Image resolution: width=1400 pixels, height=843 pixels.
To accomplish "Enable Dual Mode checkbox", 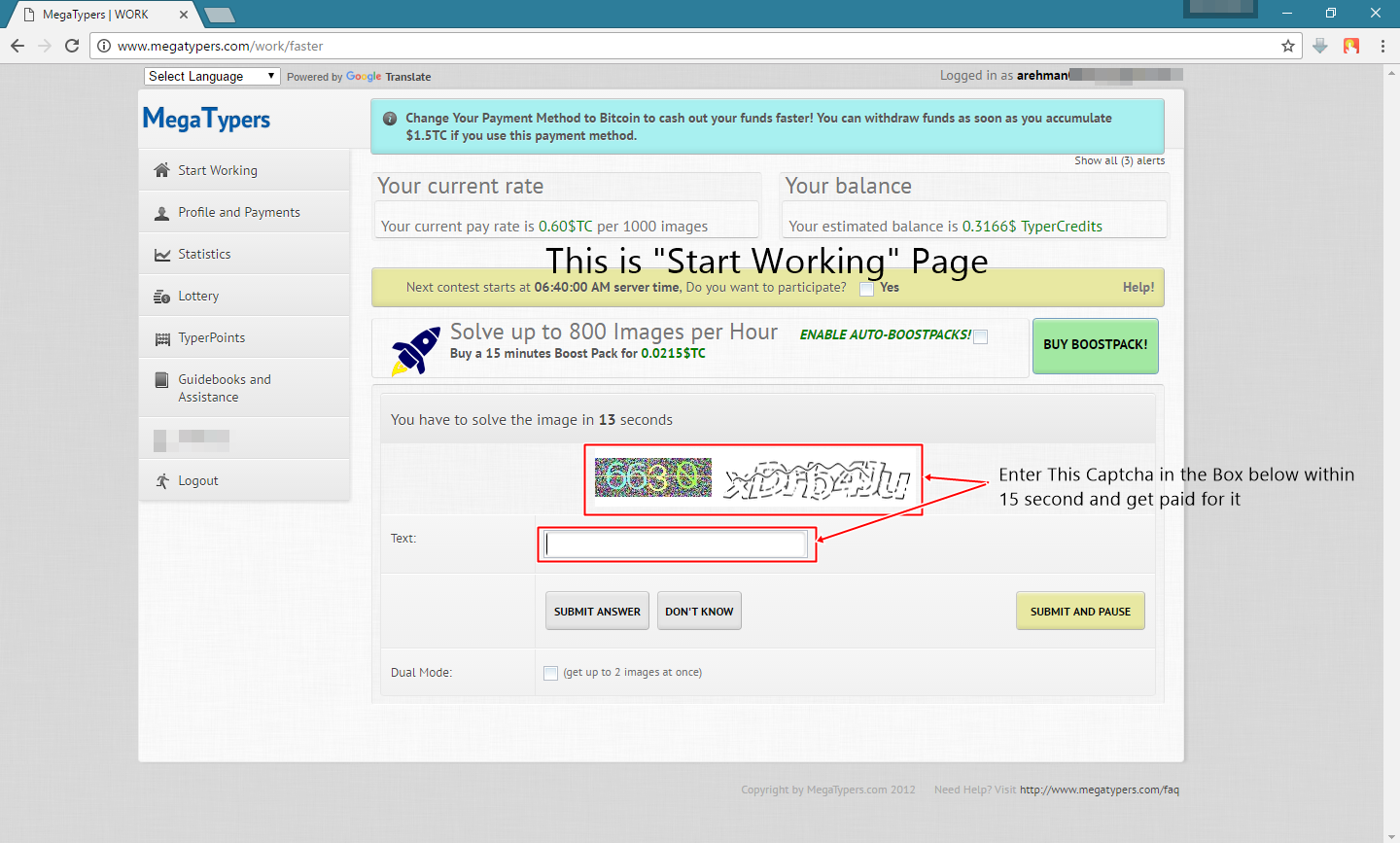I will (551, 673).
